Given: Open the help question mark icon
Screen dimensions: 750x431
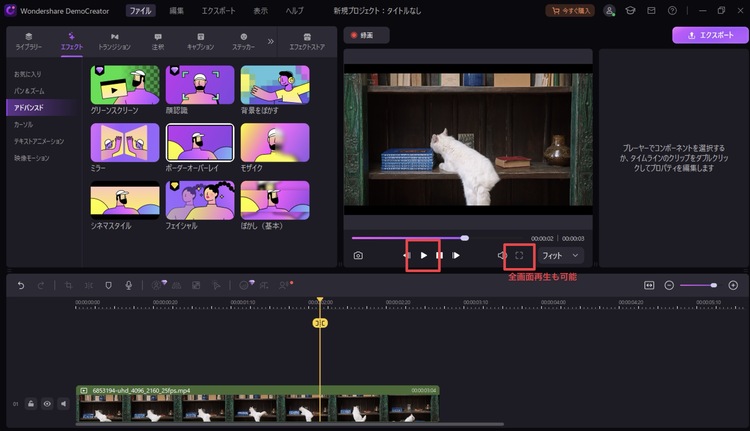Looking at the screenshot, I should tap(672, 11).
